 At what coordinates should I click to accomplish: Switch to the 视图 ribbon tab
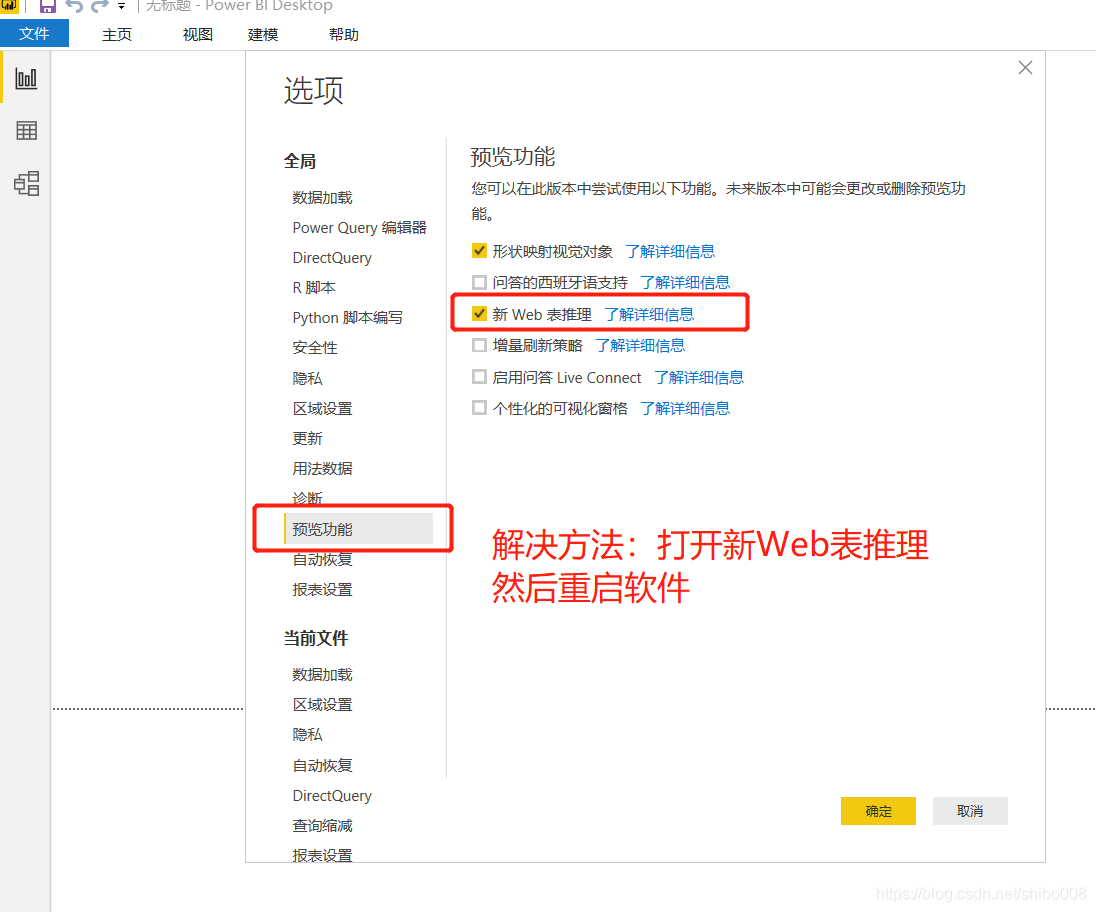[198, 34]
